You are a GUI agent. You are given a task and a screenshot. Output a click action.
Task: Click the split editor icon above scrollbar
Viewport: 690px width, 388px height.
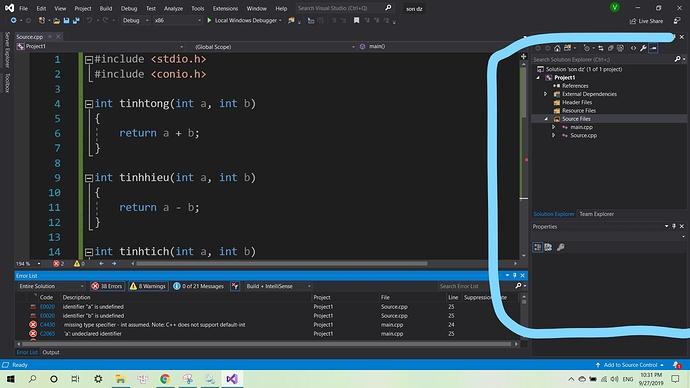coord(524,56)
